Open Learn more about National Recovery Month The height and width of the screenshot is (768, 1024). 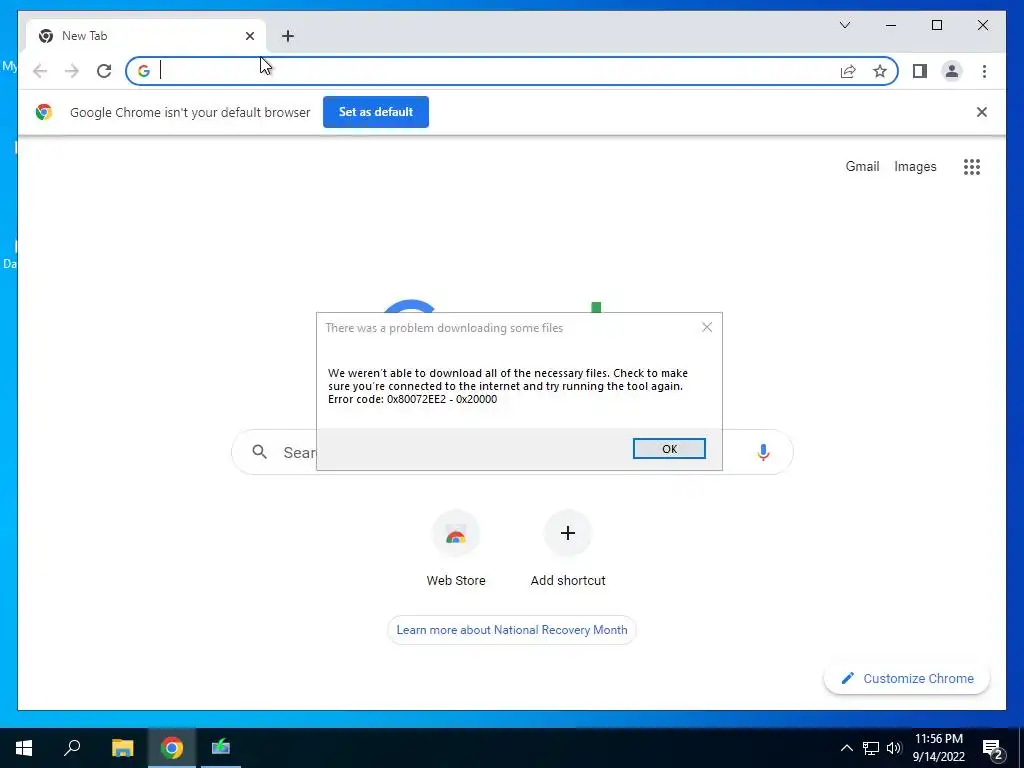point(512,630)
